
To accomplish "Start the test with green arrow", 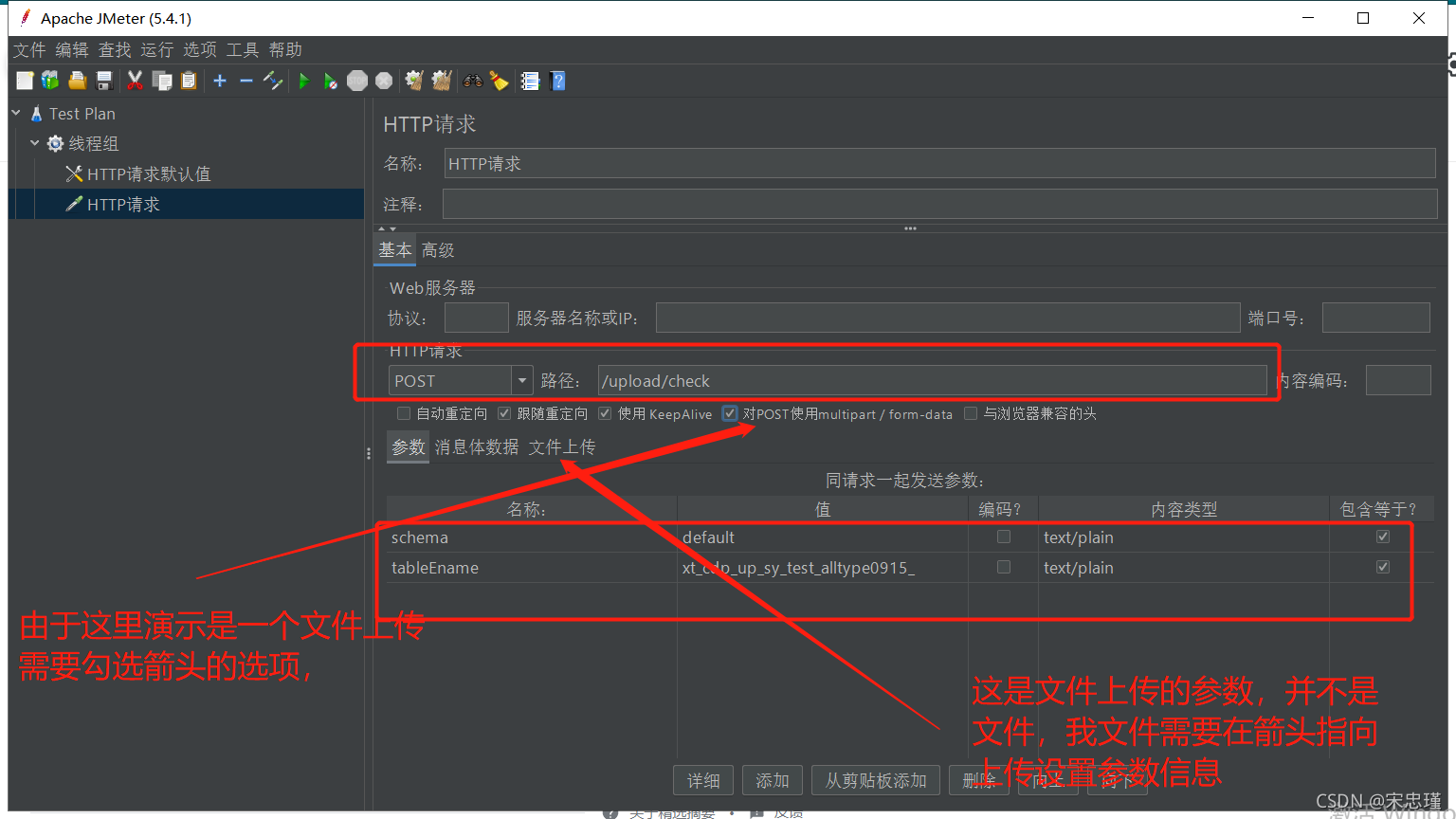I will pos(303,81).
